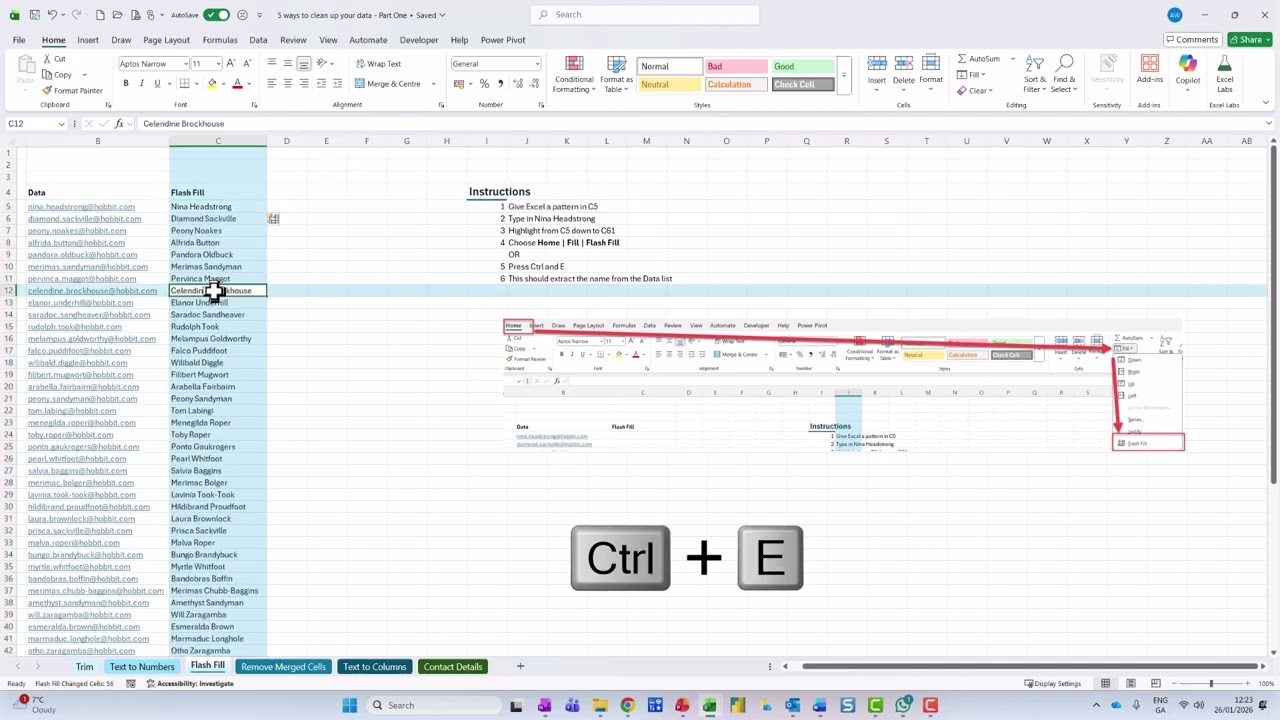This screenshot has height=720, width=1280.
Task: Click the taskbar Search box
Action: coord(434,705)
